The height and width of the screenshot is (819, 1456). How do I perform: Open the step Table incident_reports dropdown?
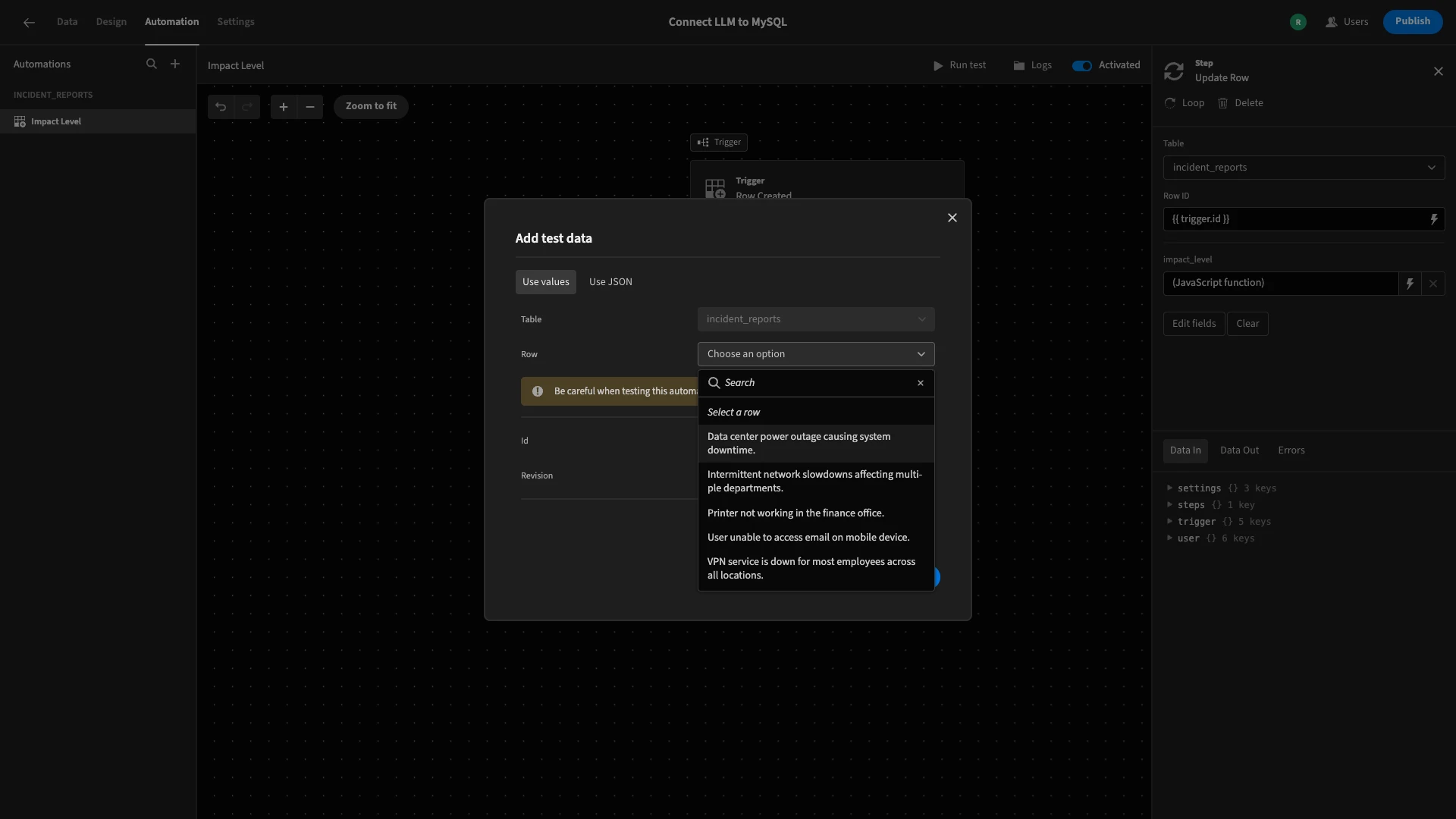pyautogui.click(x=1304, y=168)
